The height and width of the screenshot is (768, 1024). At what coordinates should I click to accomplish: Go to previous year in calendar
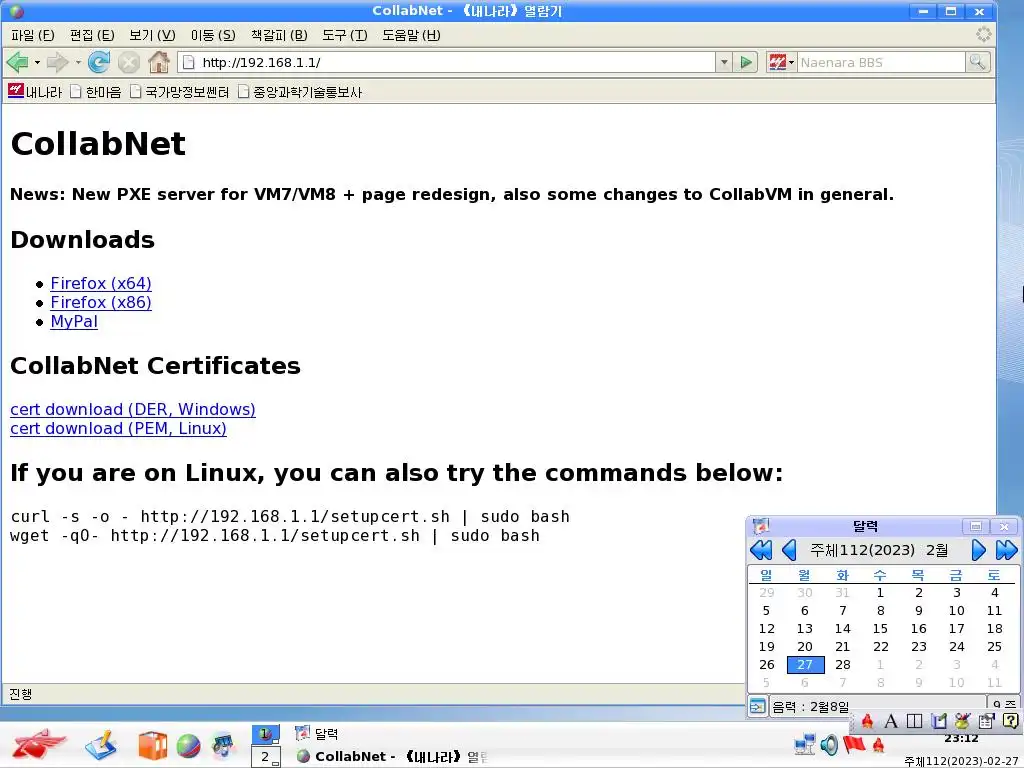(761, 551)
